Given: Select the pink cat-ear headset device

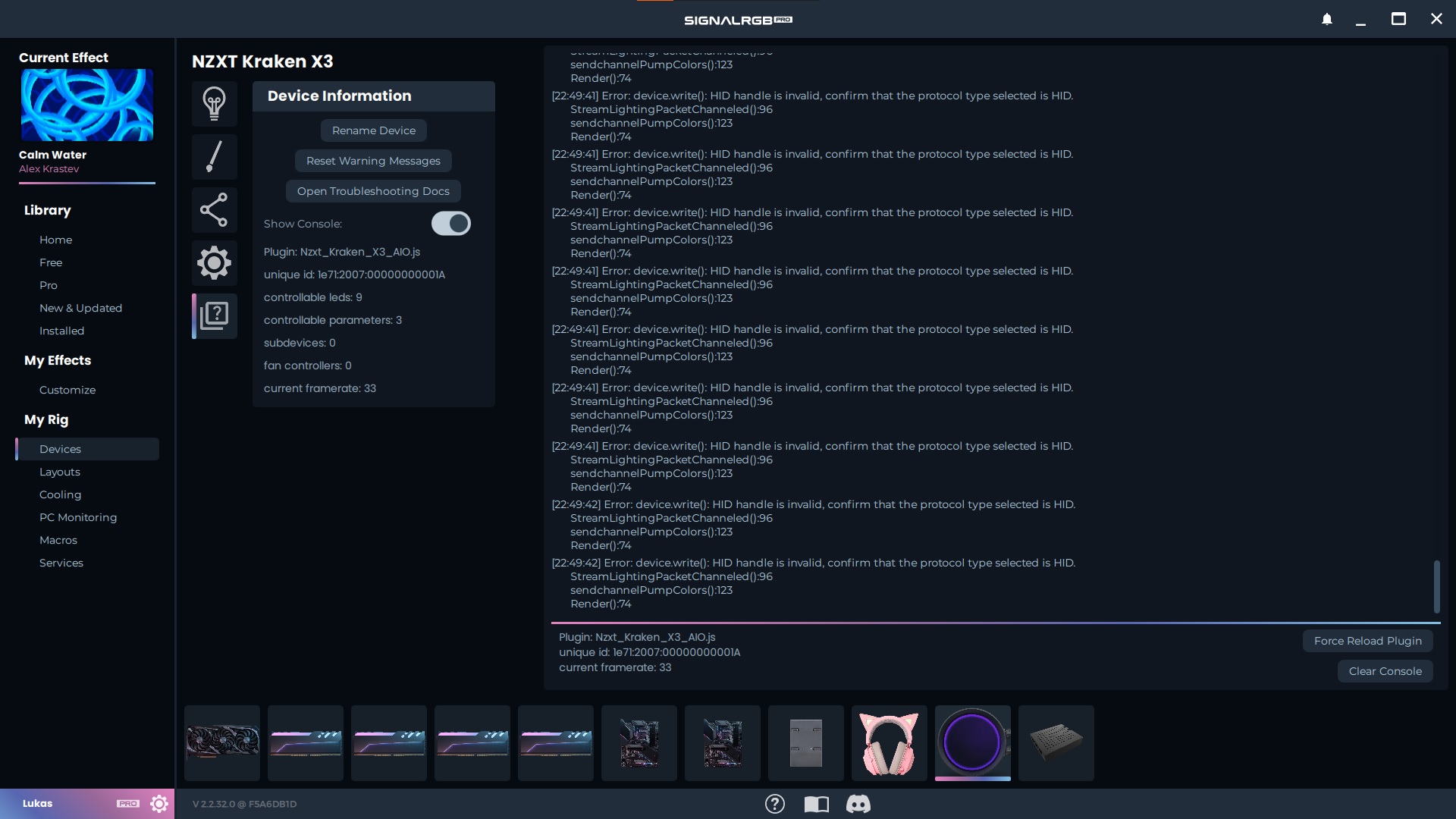Looking at the screenshot, I should click(x=889, y=743).
